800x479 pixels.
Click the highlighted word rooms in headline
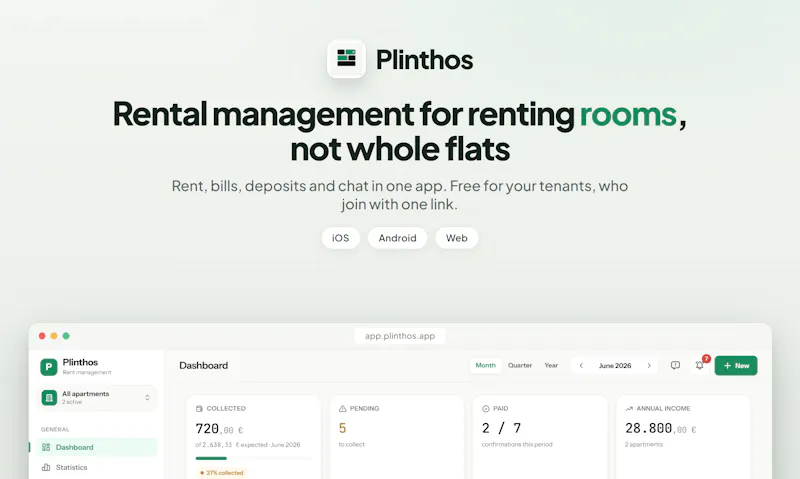pos(628,114)
